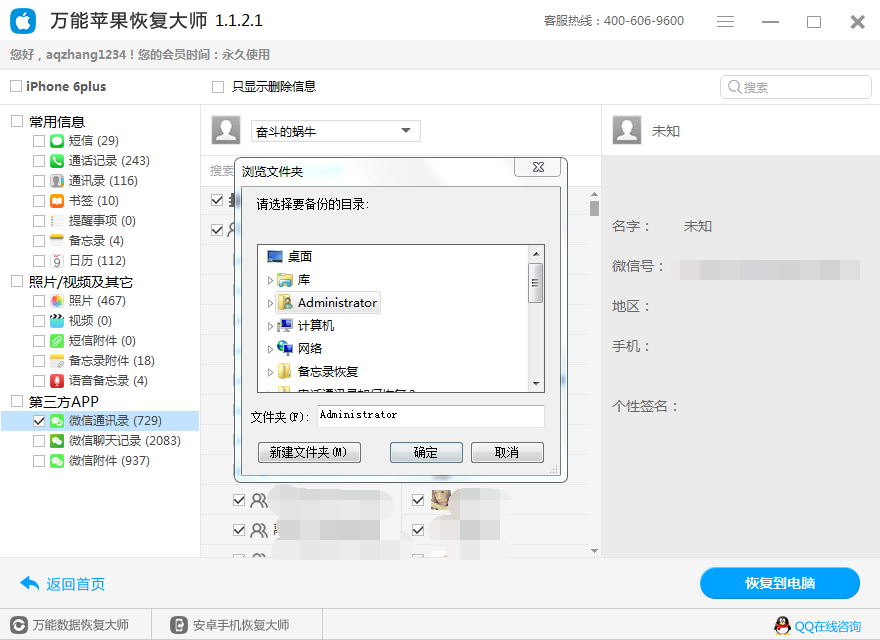
Task: Click the WeChat attachment 微信附件 icon
Action: pos(57,461)
